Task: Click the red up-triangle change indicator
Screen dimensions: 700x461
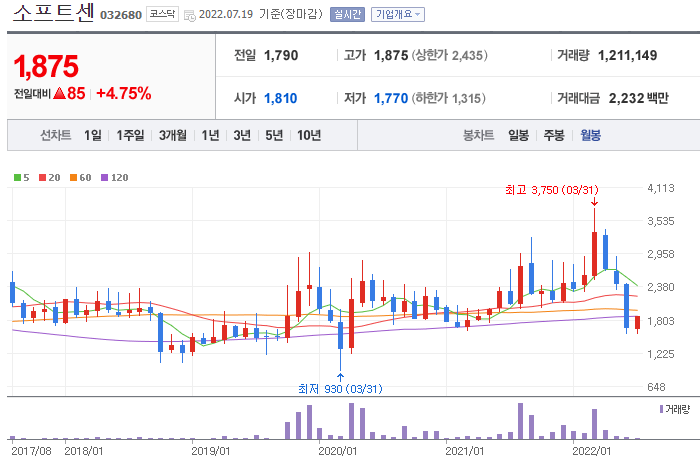Action: pyautogui.click(x=59, y=93)
